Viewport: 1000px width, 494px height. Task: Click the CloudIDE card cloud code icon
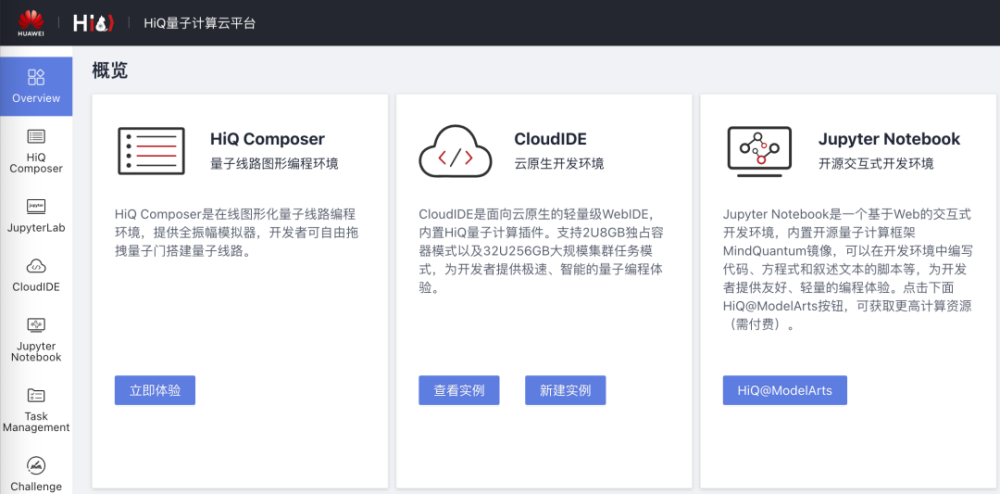(455, 151)
